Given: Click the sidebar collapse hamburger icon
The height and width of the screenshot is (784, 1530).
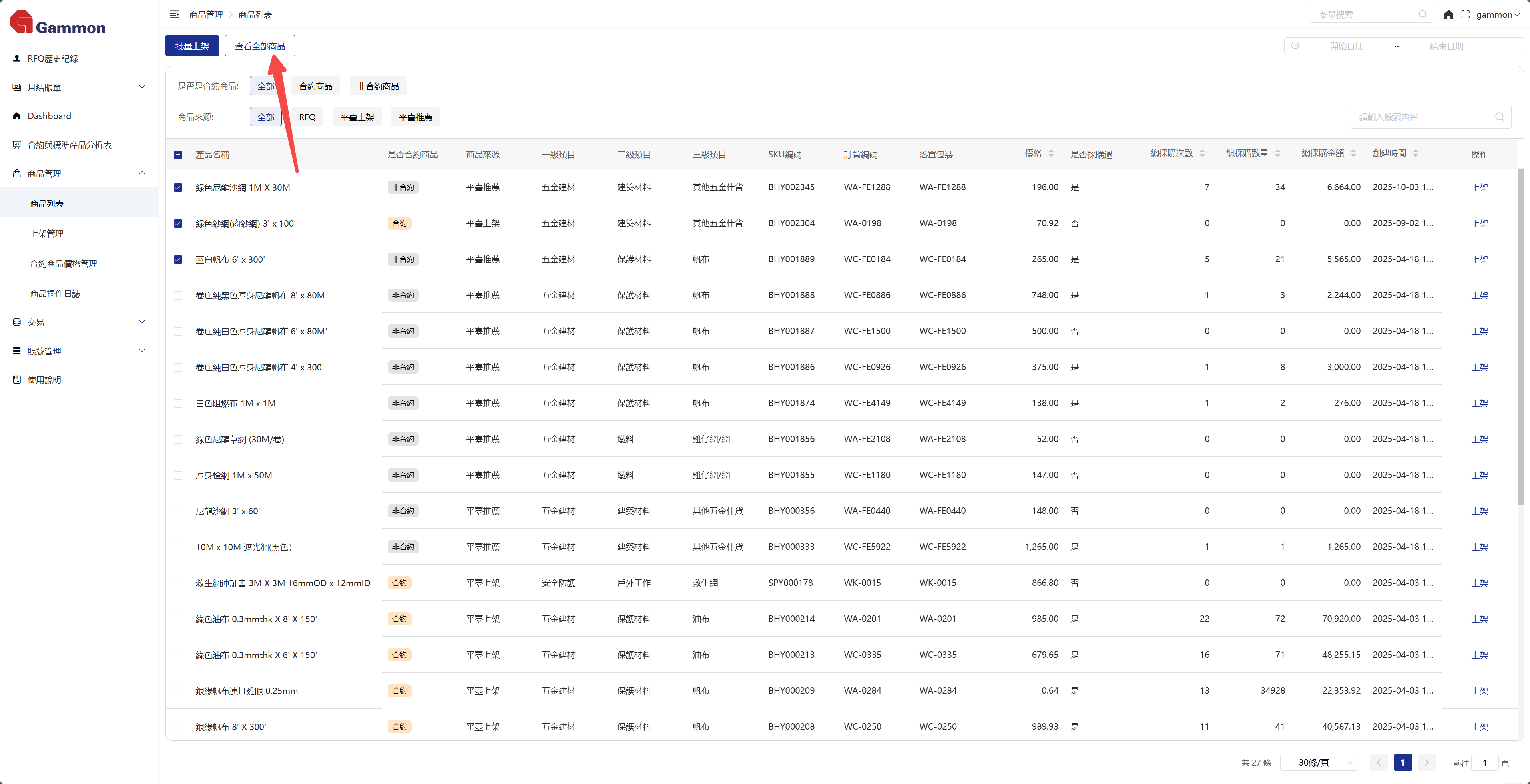Looking at the screenshot, I should 174,14.
